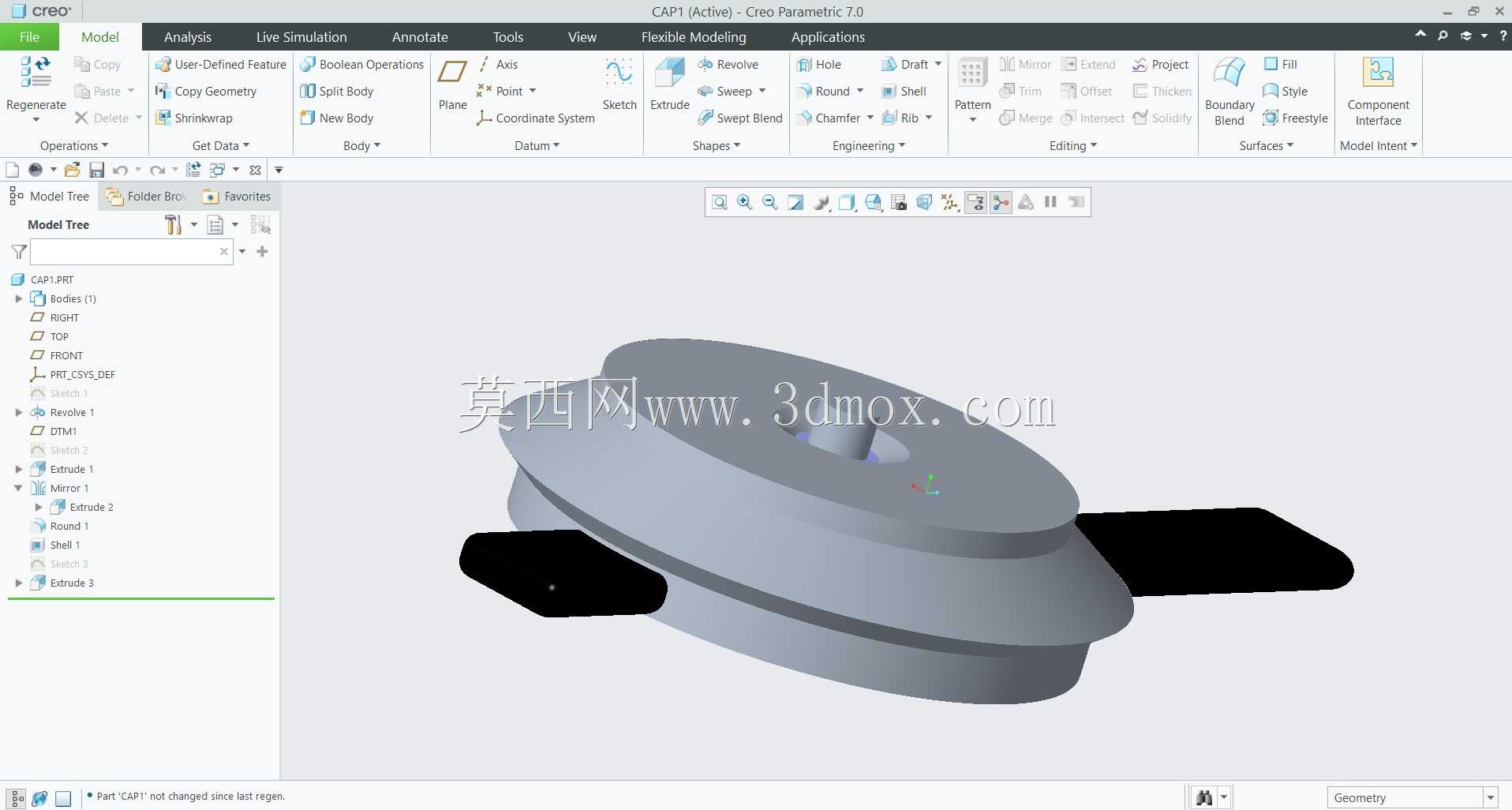Click Copy Geometry
The width and height of the screenshot is (1512, 810).
(x=205, y=92)
